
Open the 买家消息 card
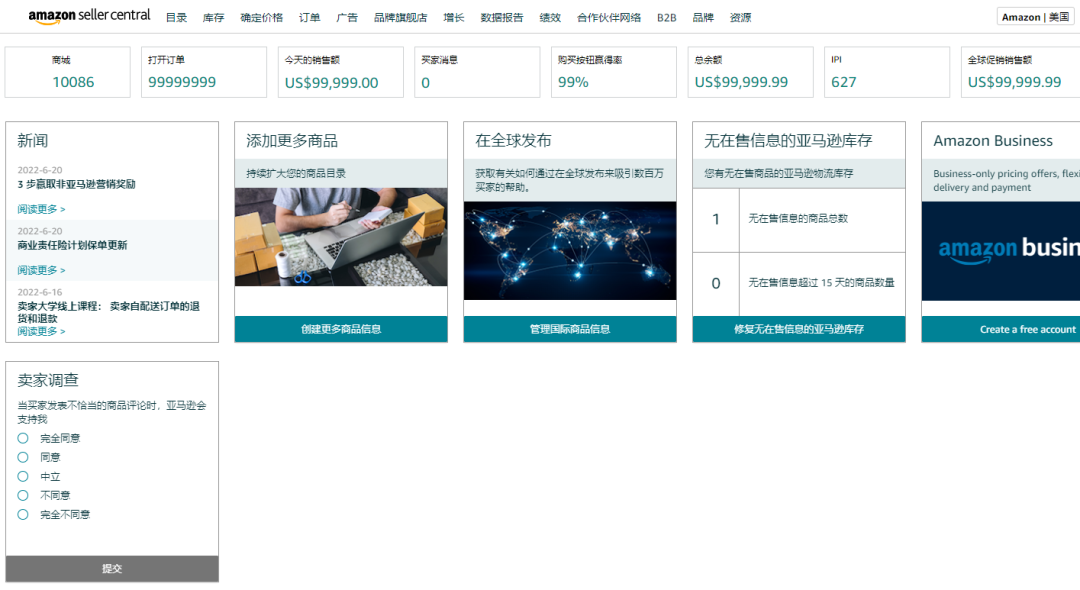coord(477,72)
